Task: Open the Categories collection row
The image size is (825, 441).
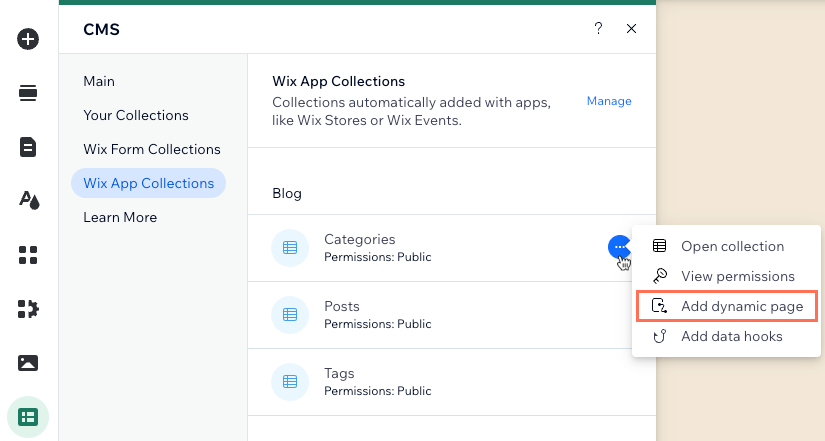Action: 451,248
